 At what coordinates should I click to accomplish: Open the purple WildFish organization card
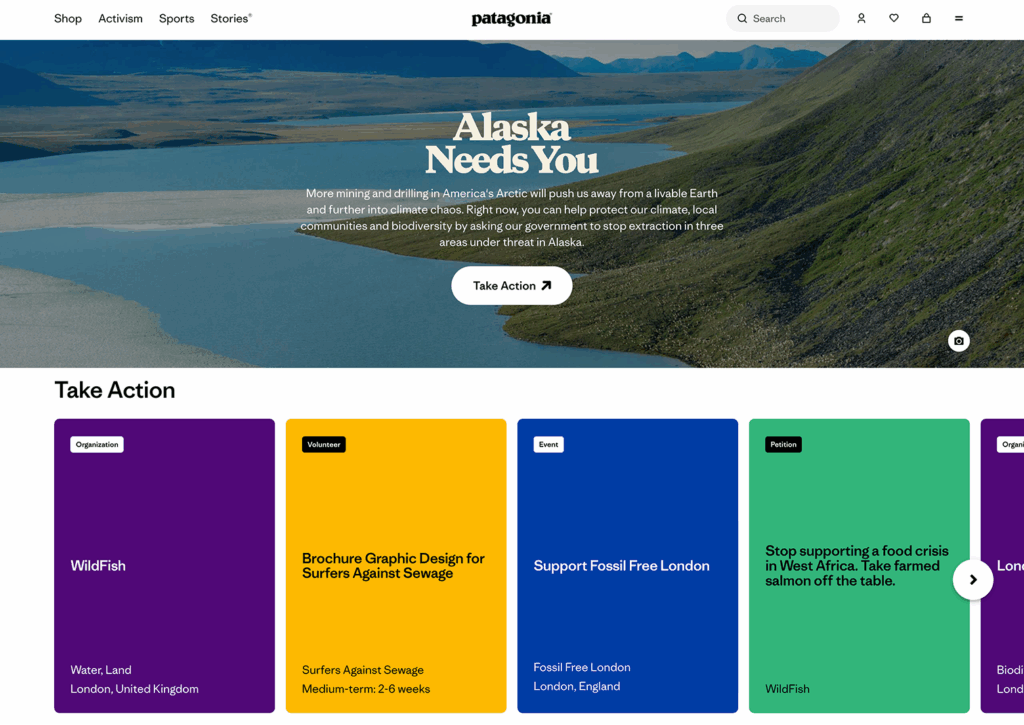pos(165,566)
